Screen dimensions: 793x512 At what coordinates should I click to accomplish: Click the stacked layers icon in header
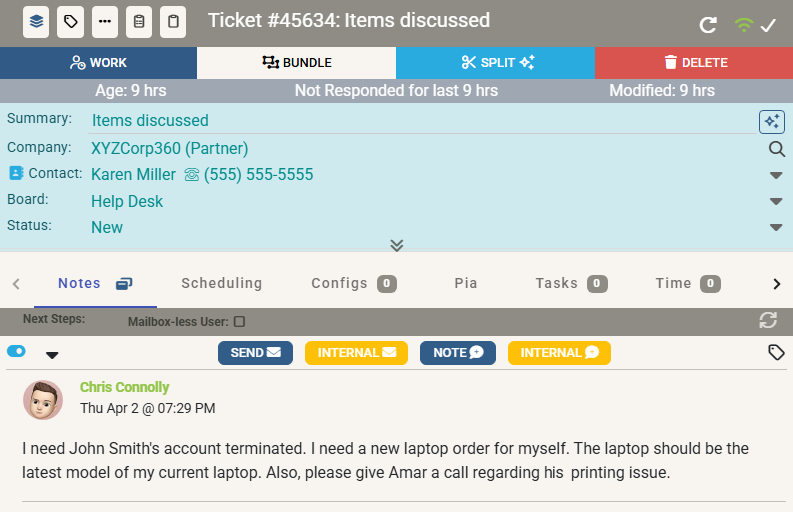point(36,22)
